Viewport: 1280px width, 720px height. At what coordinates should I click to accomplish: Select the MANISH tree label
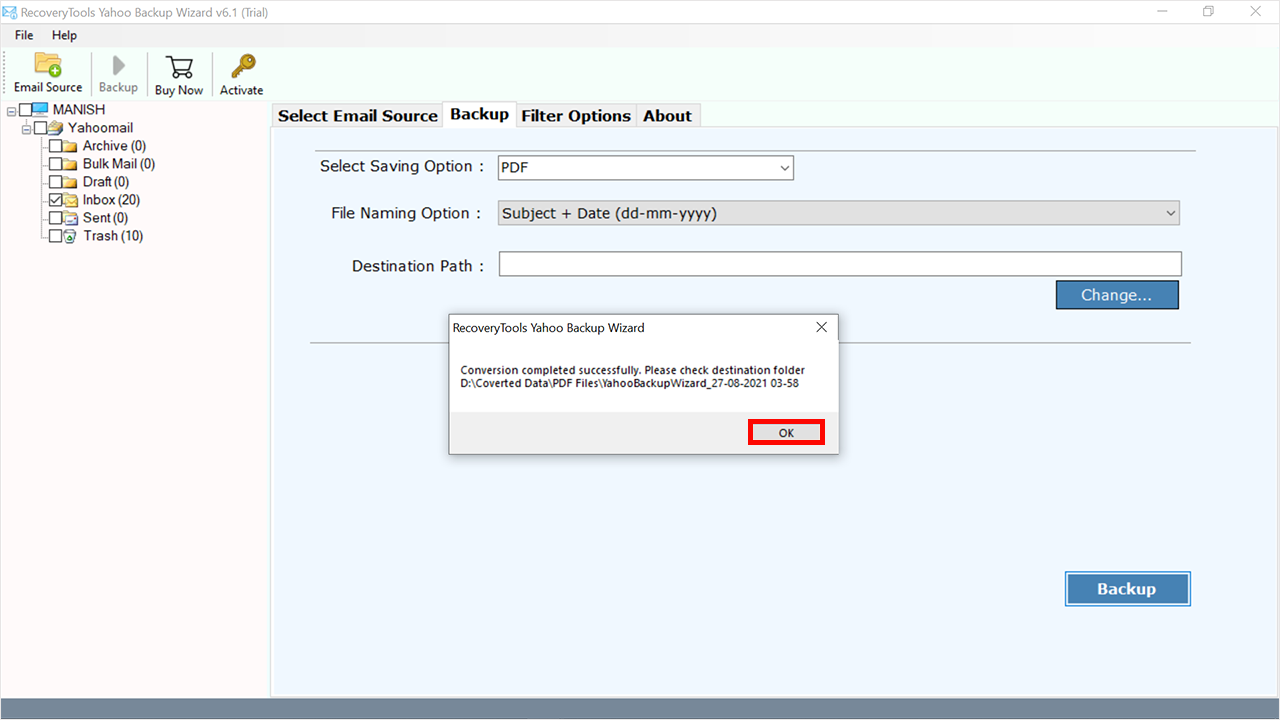tap(79, 110)
